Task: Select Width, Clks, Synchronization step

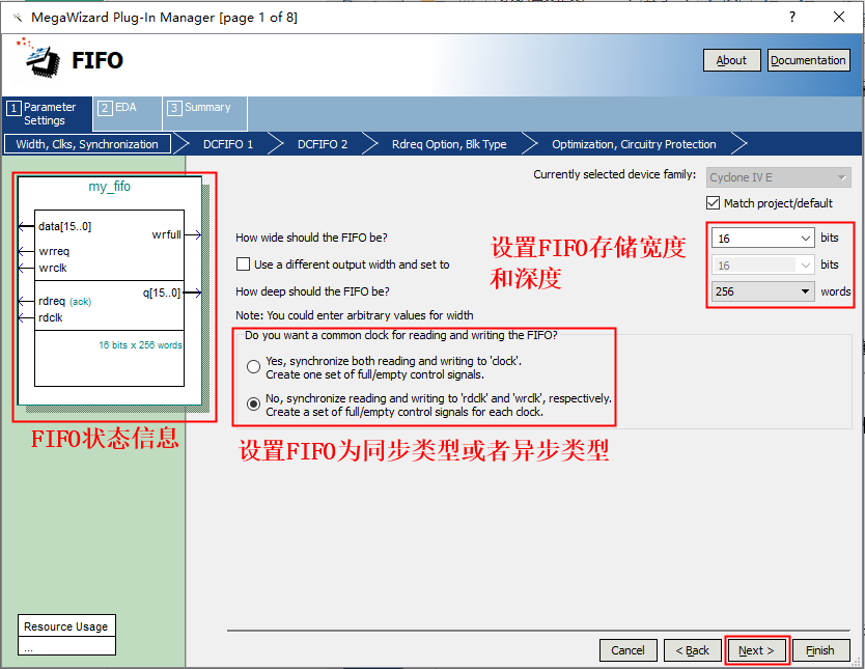Action: 87,144
